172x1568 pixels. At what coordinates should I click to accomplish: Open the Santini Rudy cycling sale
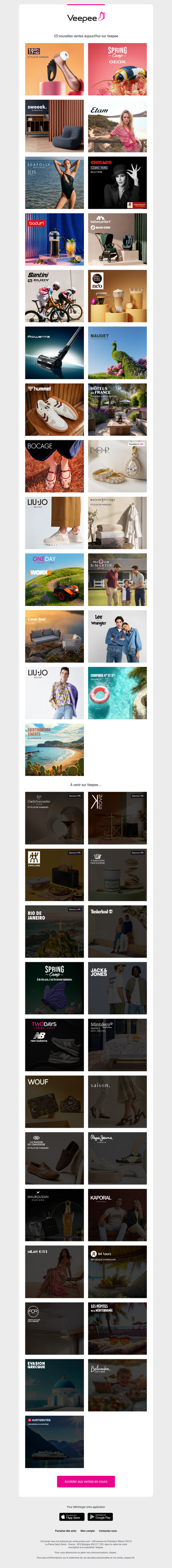tap(55, 296)
